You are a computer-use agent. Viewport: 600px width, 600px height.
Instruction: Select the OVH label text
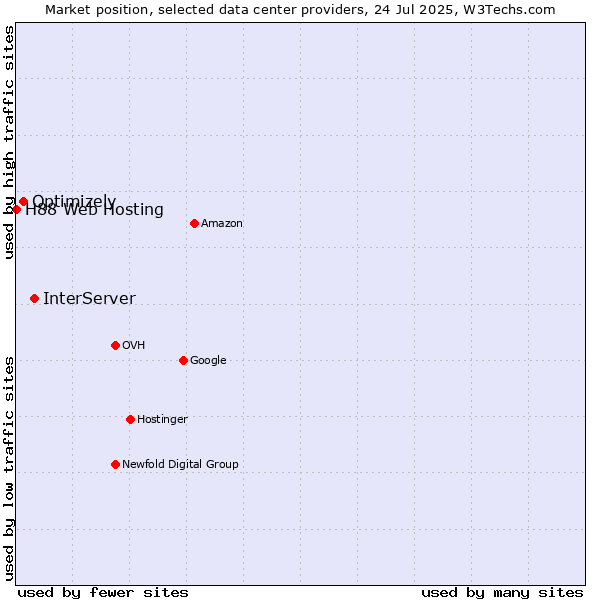[134, 346]
